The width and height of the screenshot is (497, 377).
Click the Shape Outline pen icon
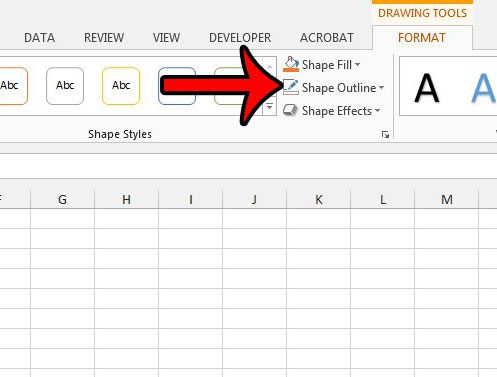(x=291, y=87)
